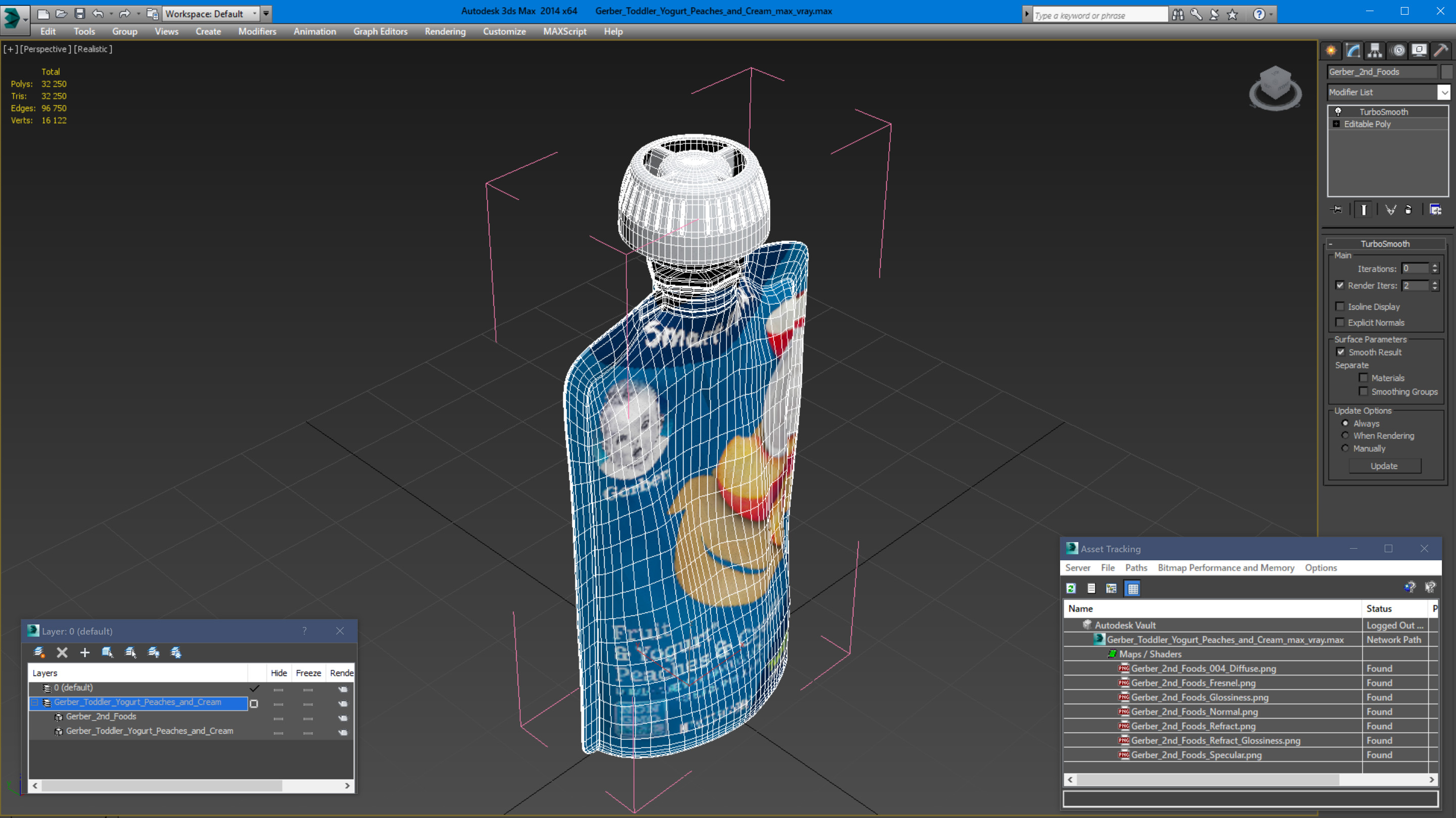Image resolution: width=1456 pixels, height=818 pixels.
Task: Open the Hierarchy command panel tab
Action: point(1375,51)
